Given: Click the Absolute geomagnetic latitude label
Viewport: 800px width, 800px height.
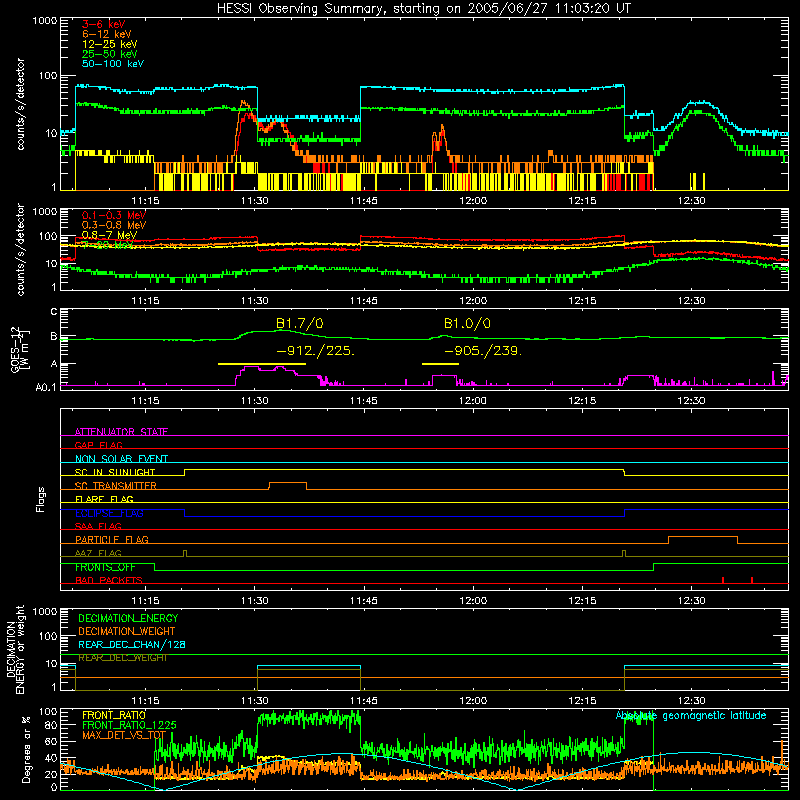Looking at the screenshot, I should [x=691, y=716].
